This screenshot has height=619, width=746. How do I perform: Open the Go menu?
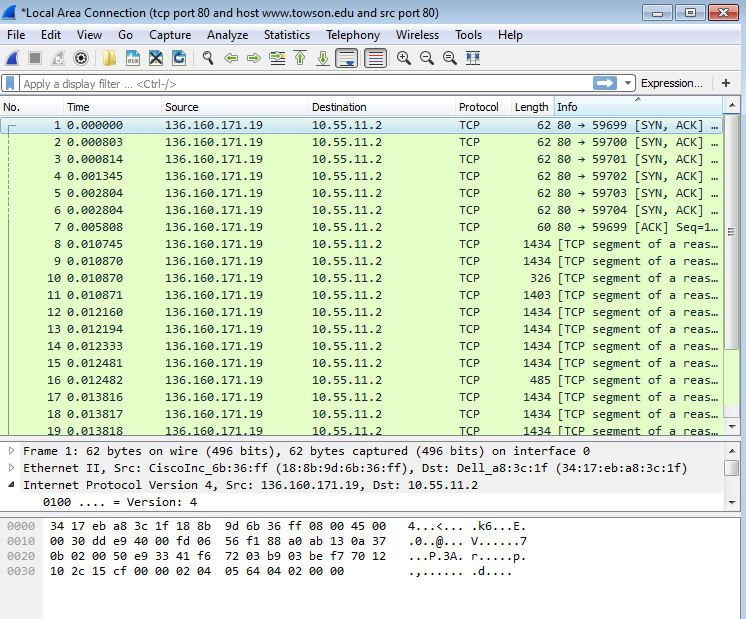coord(125,35)
